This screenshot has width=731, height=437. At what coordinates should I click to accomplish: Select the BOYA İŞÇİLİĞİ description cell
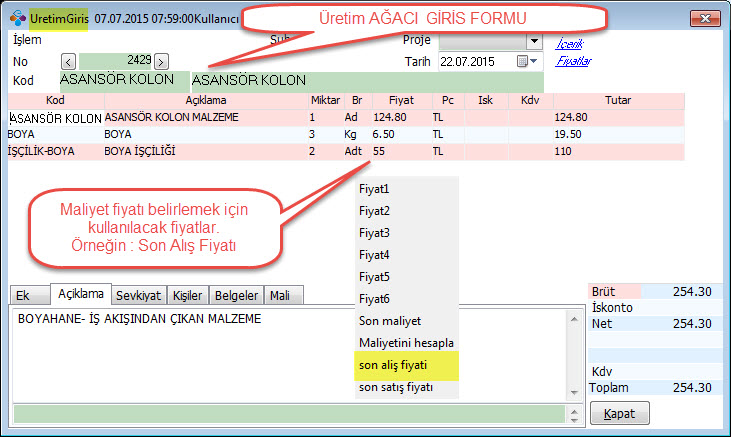point(205,151)
